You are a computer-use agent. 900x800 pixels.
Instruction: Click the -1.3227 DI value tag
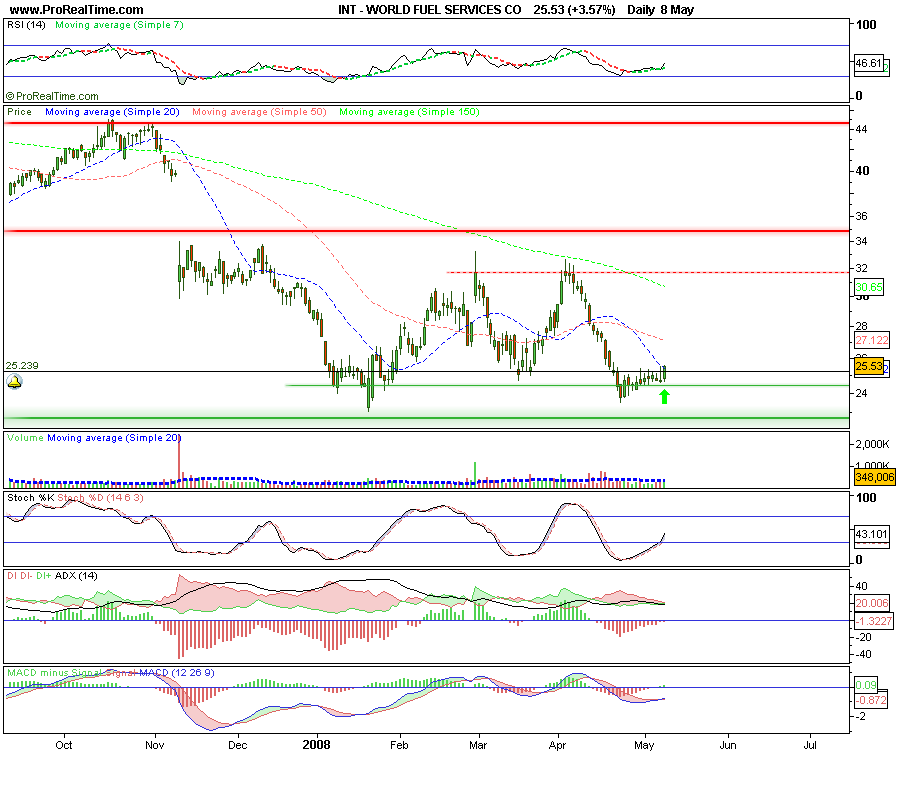click(x=874, y=621)
